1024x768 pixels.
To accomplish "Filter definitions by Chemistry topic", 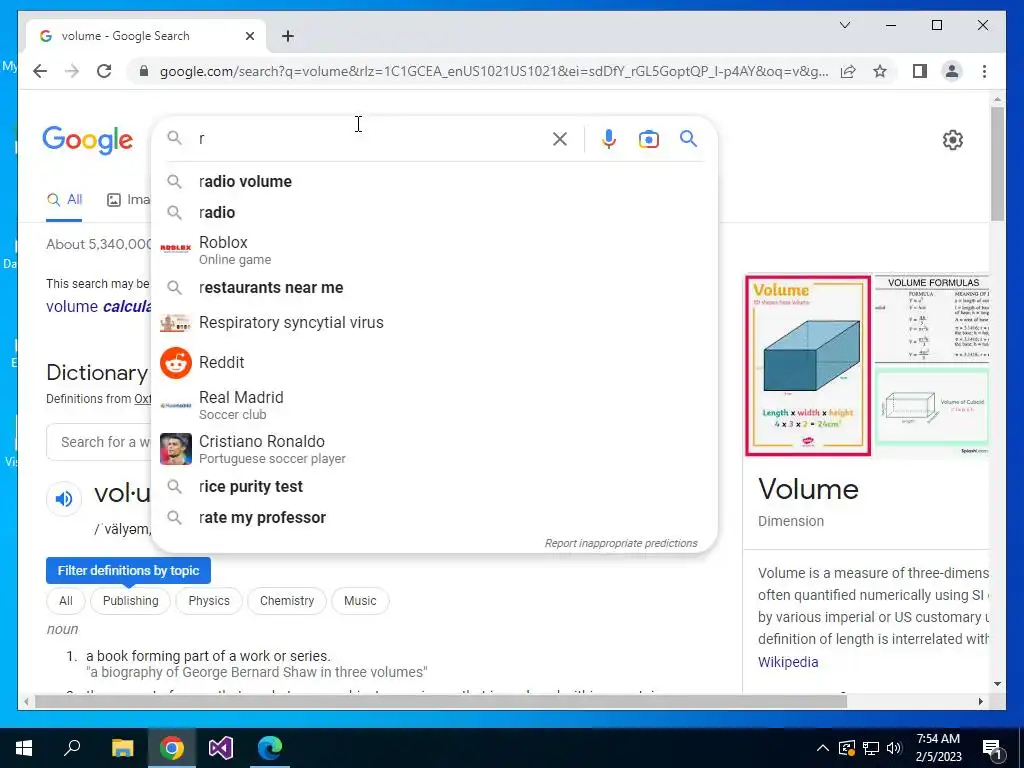I will click(287, 601).
